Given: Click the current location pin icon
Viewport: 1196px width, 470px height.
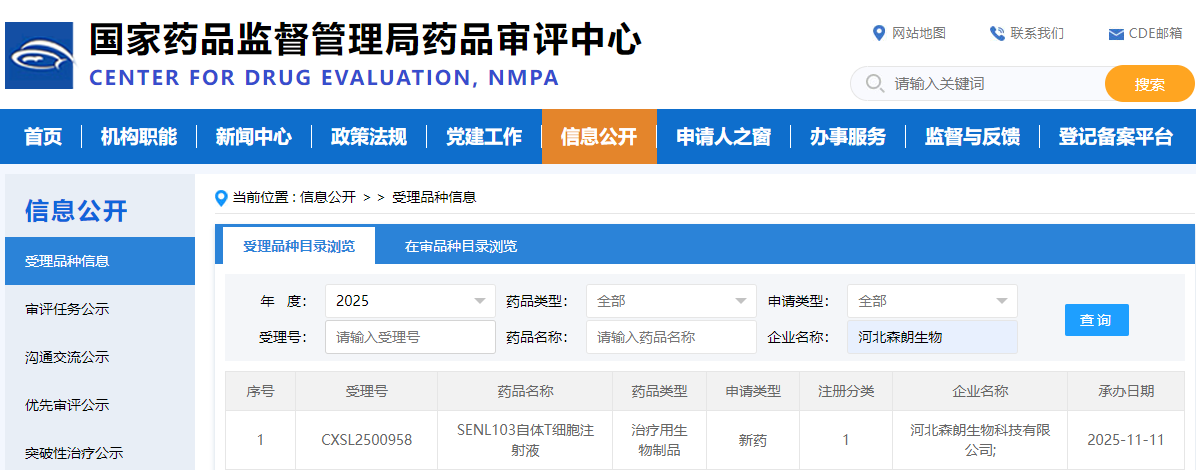Looking at the screenshot, I should (x=222, y=198).
